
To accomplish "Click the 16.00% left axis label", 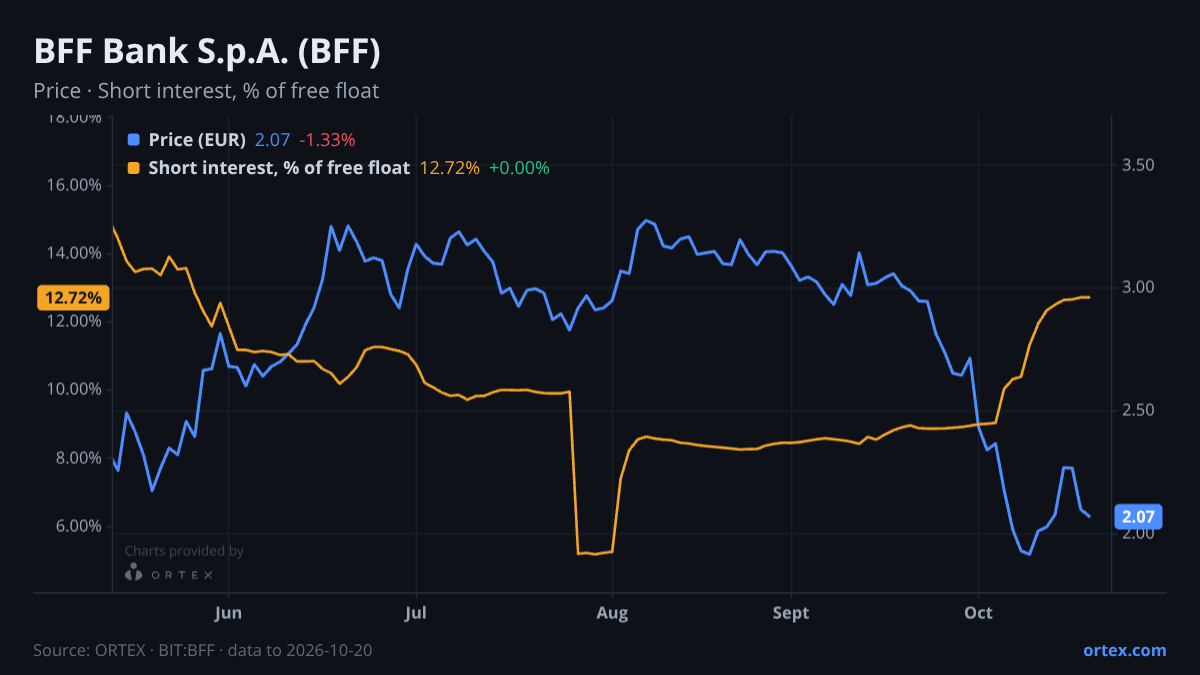I will click(x=73, y=185).
